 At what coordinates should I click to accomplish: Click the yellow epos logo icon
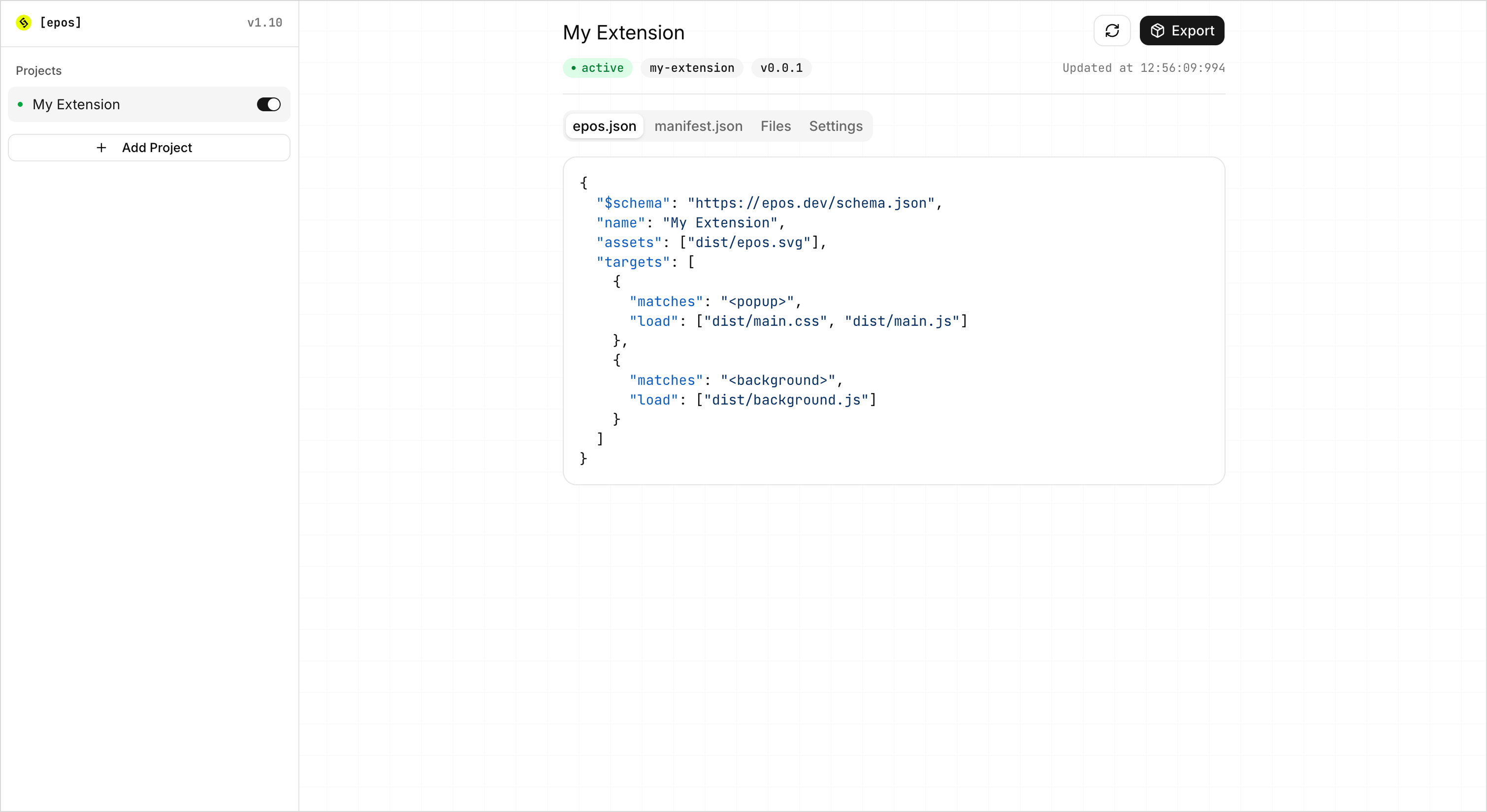click(24, 23)
